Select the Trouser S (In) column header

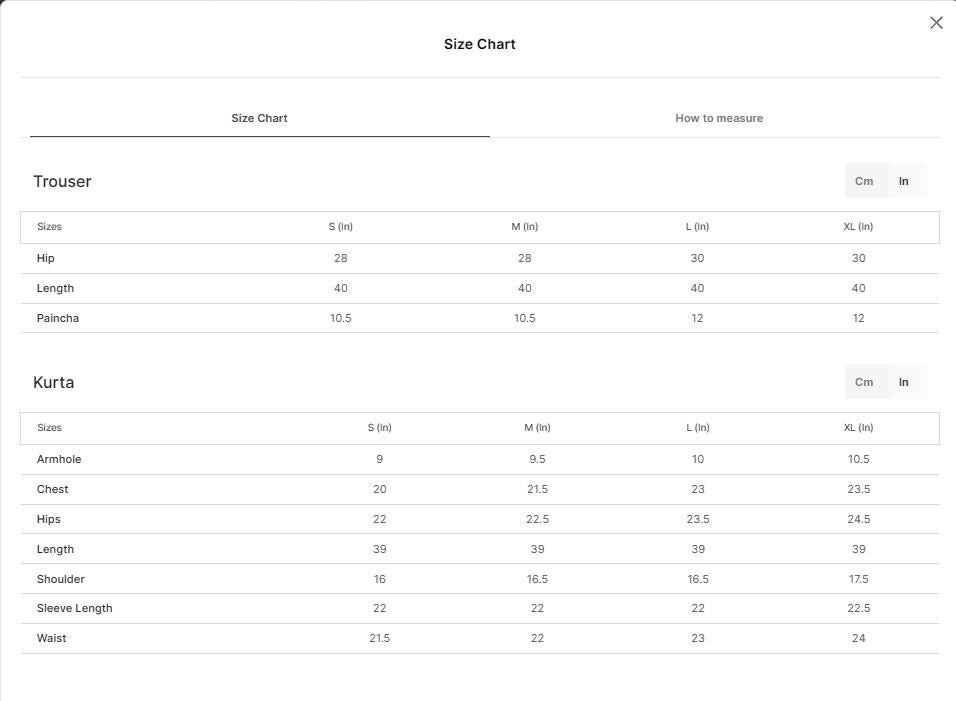click(x=341, y=227)
